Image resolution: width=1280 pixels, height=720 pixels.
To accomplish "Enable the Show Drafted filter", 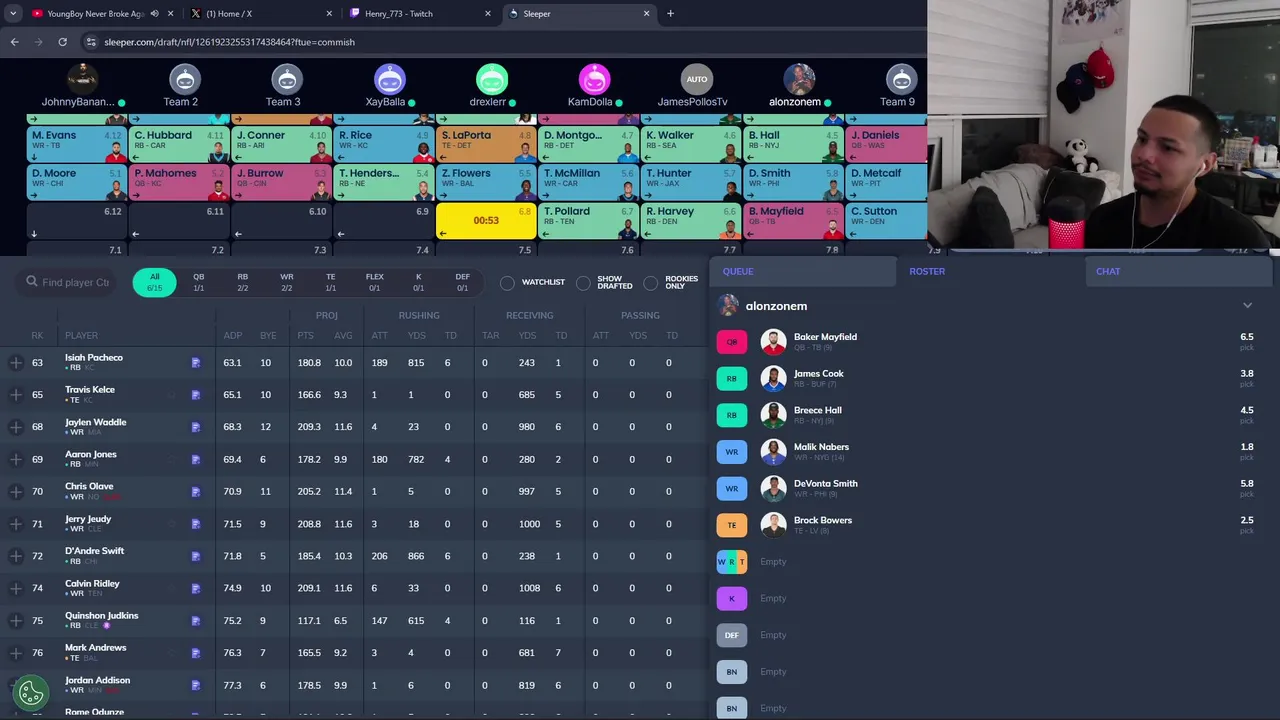I will [583, 283].
